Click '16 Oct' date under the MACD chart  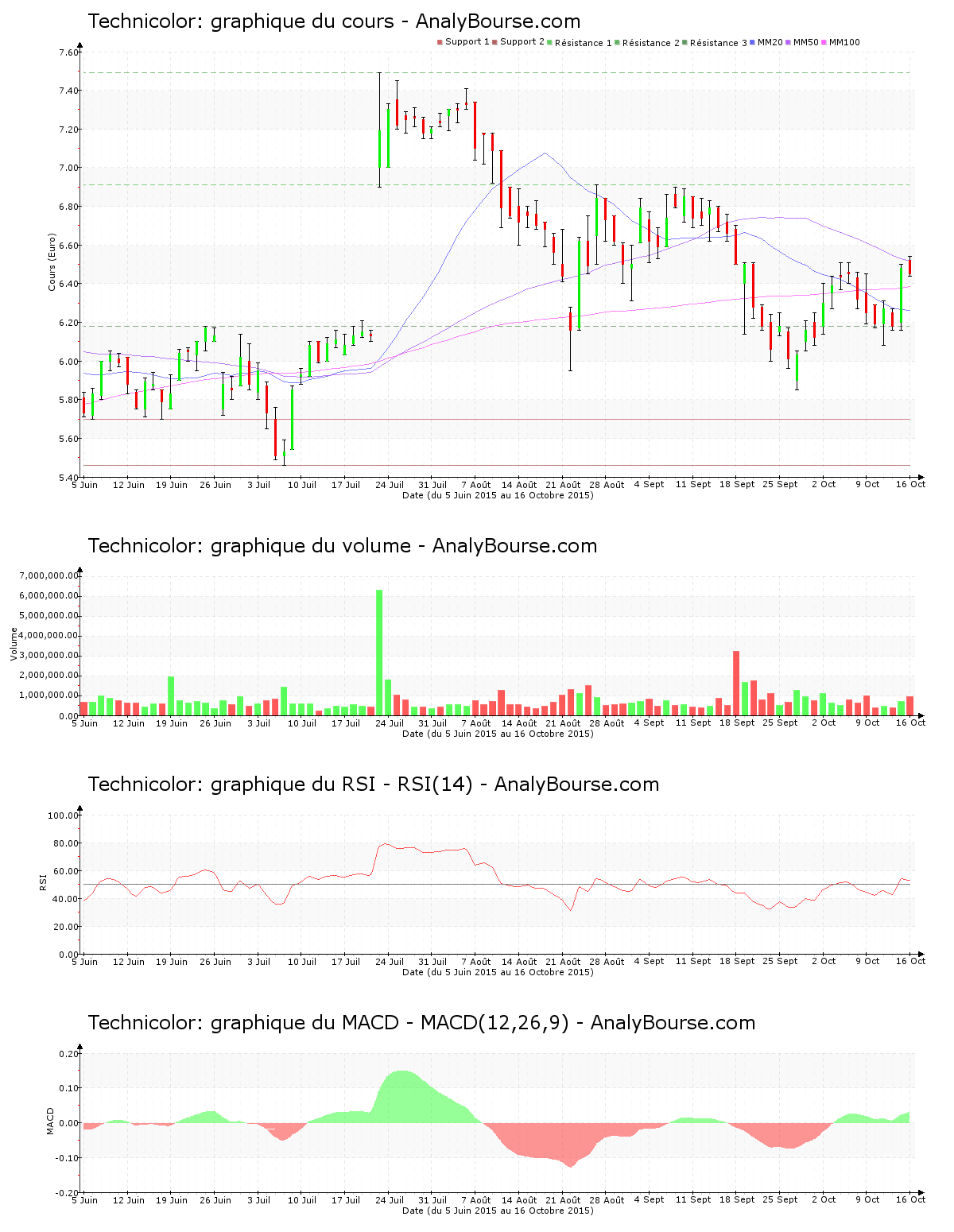click(911, 1200)
